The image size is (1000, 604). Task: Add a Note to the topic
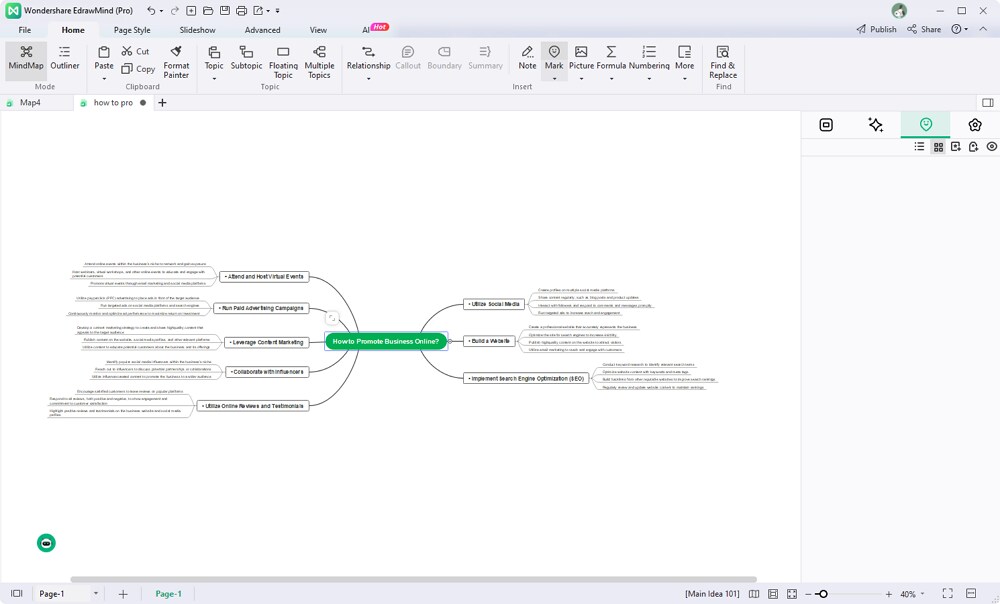(527, 57)
